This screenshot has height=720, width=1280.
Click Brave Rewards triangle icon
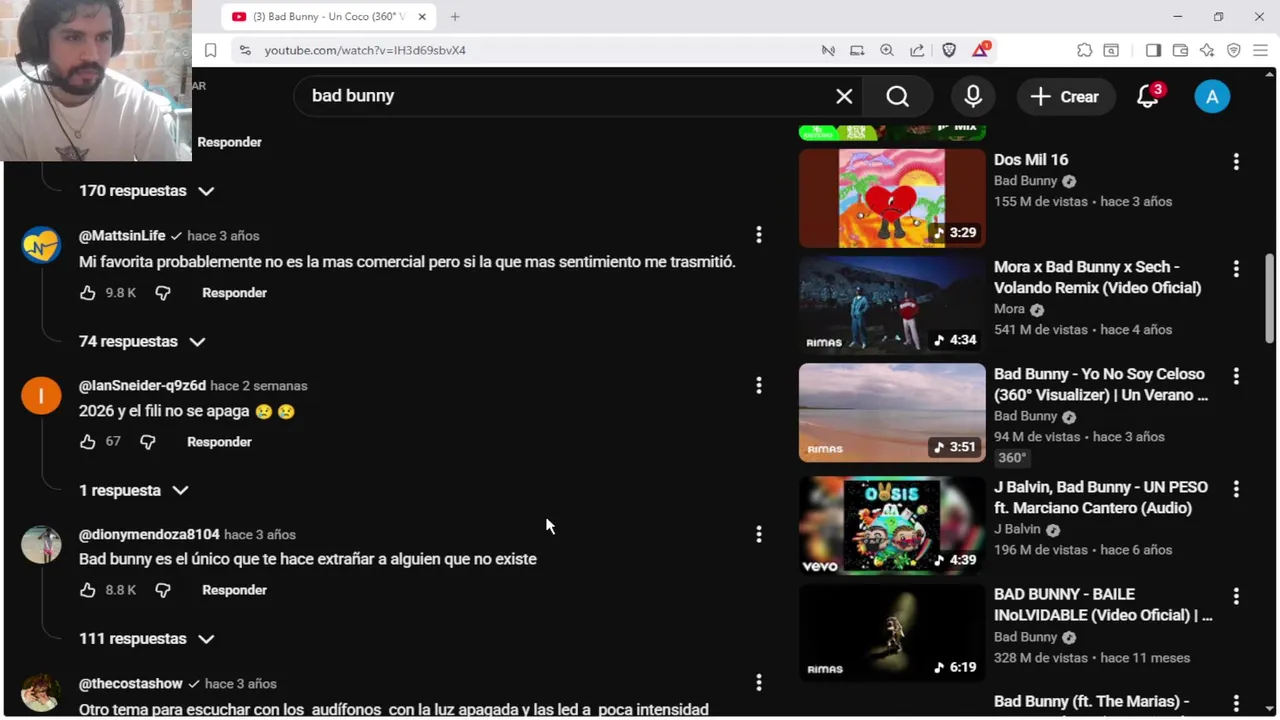(x=980, y=50)
